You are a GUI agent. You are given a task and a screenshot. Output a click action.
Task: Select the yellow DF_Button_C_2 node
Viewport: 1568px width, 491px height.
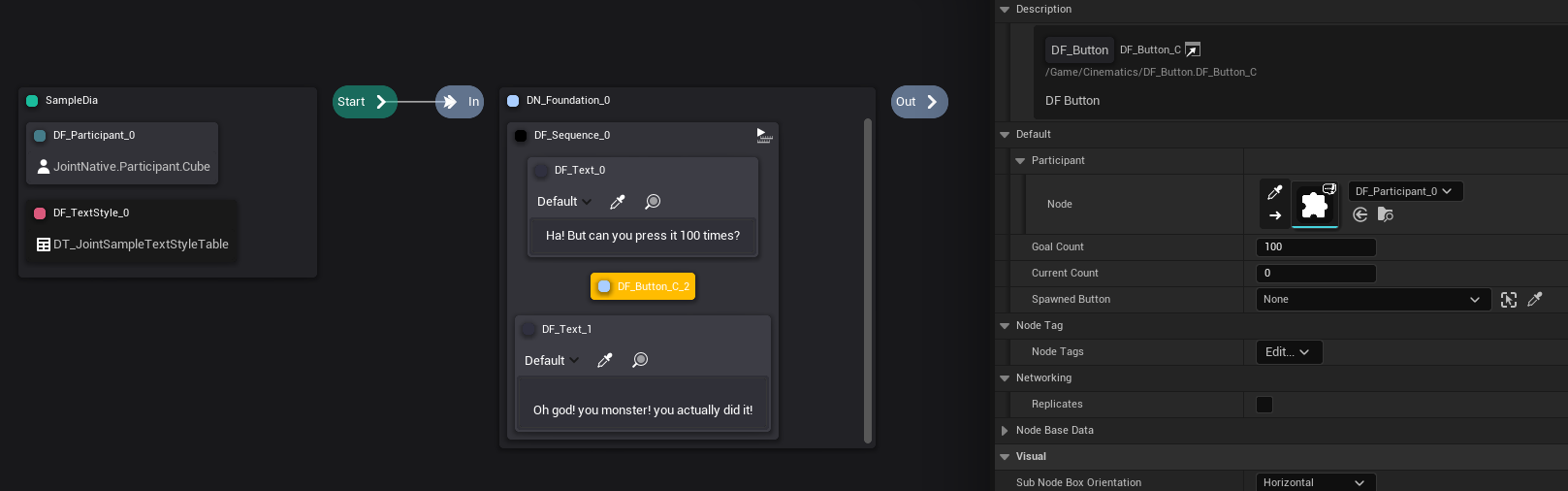[x=643, y=286]
